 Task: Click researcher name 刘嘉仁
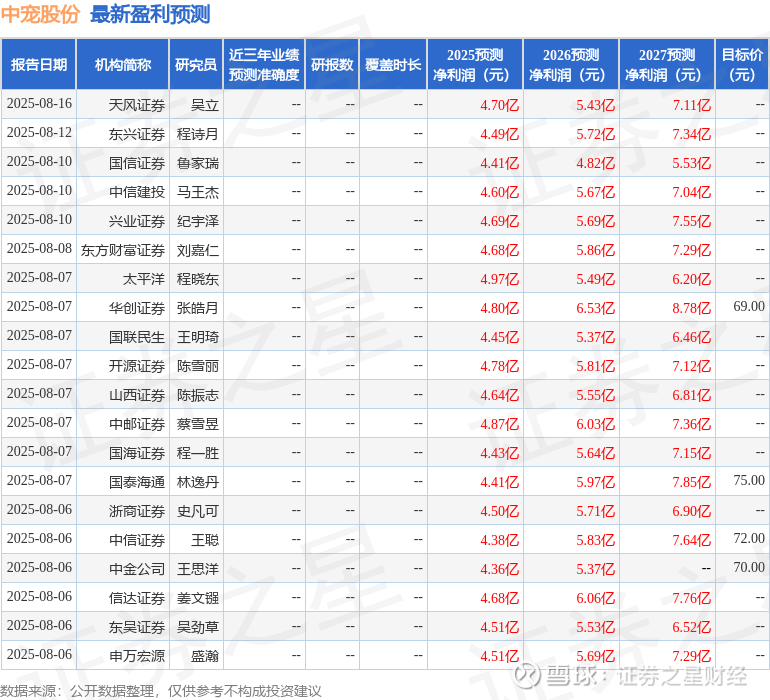tap(198, 250)
